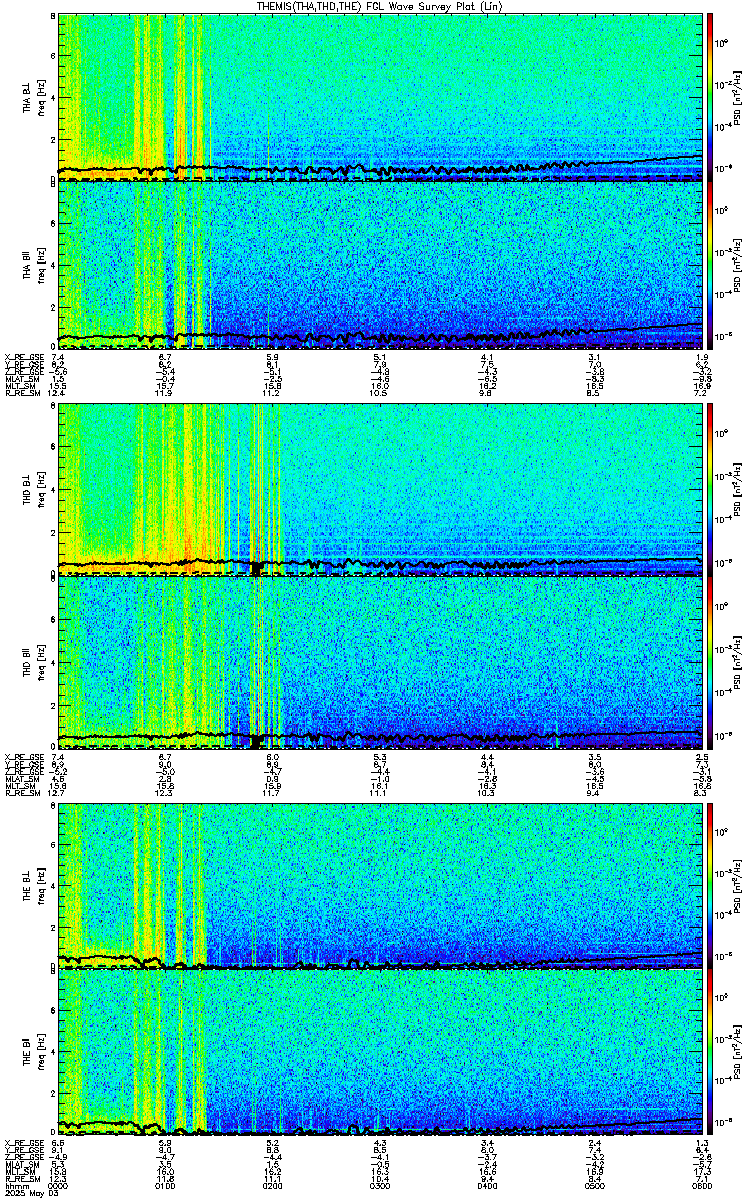Click the R_RE_SM label under the THA panels
Image resolution: width=750 pixels, height=1200 pixels.
[21, 393]
